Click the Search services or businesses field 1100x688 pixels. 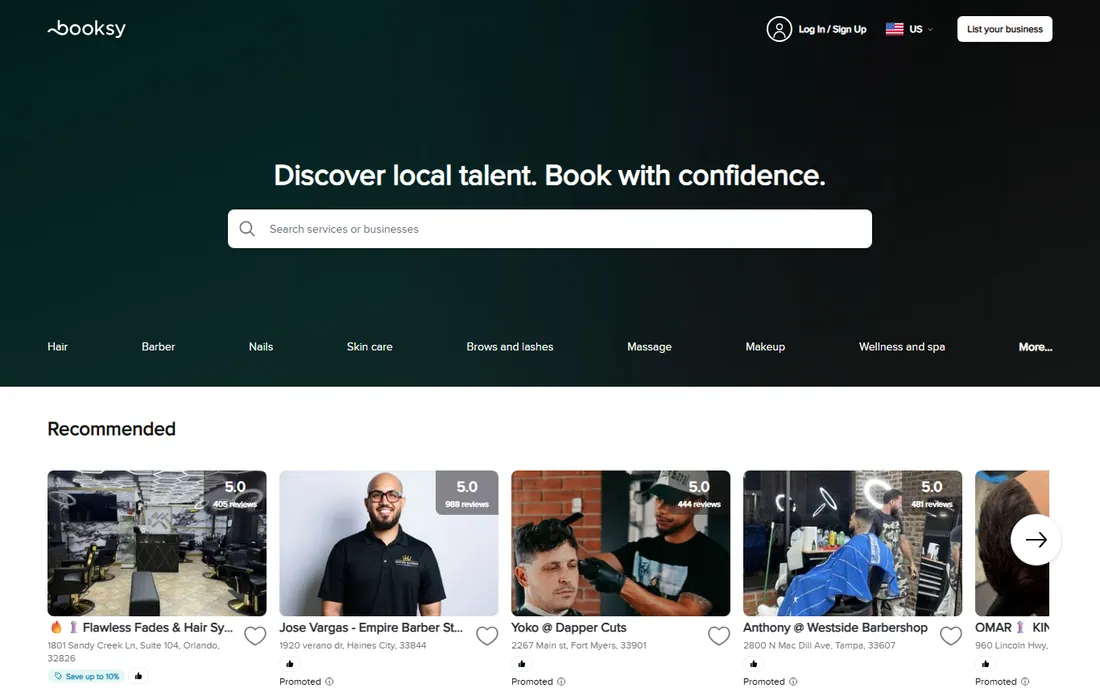coord(550,229)
